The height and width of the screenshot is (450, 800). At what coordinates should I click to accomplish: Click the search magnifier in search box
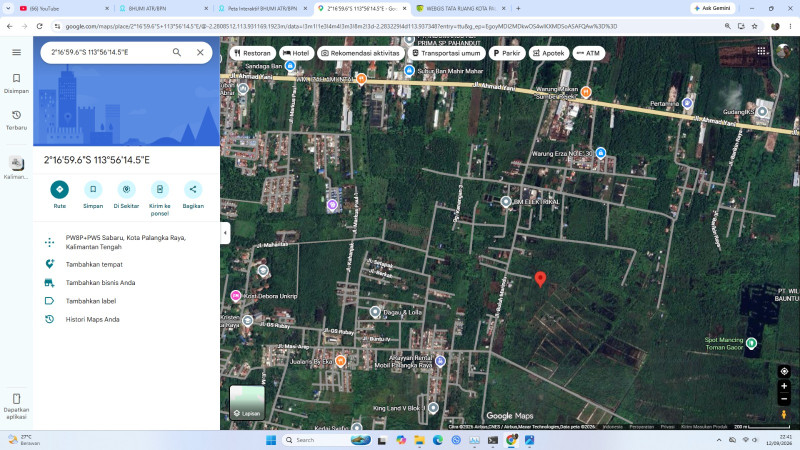click(177, 52)
